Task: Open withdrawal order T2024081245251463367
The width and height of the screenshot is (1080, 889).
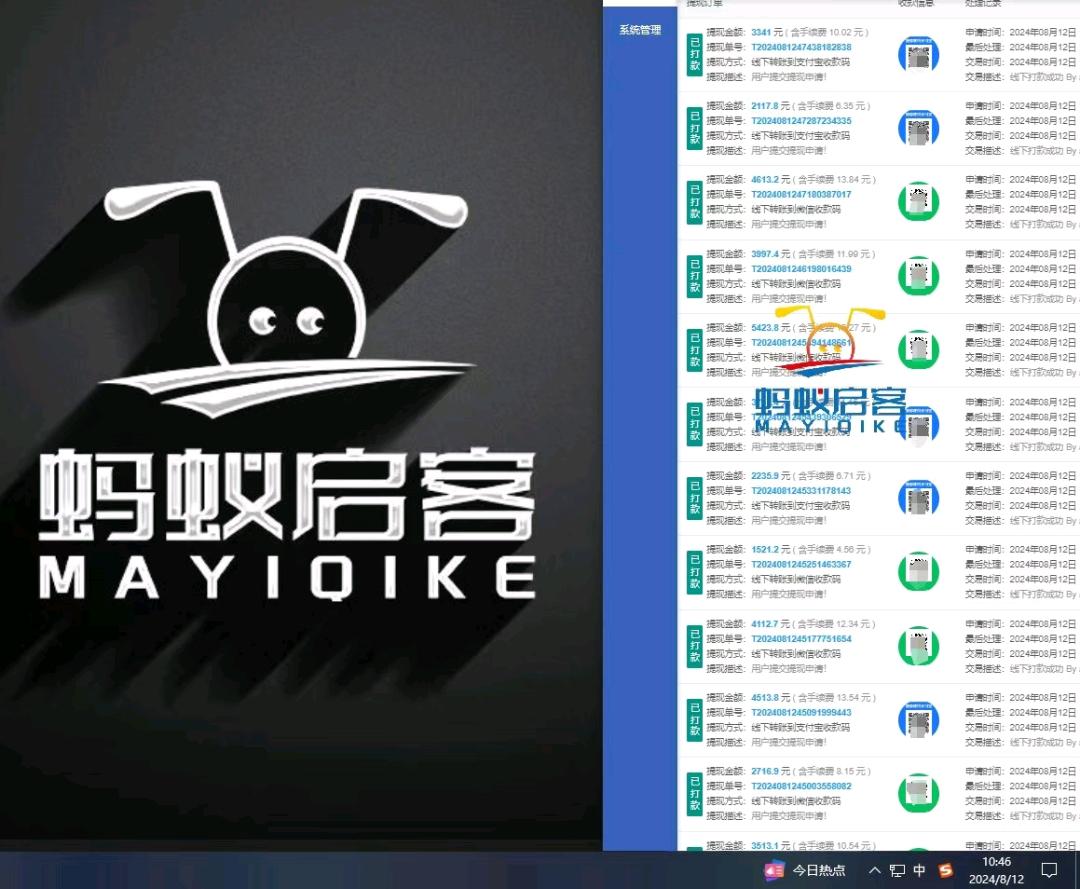Action: [801, 565]
